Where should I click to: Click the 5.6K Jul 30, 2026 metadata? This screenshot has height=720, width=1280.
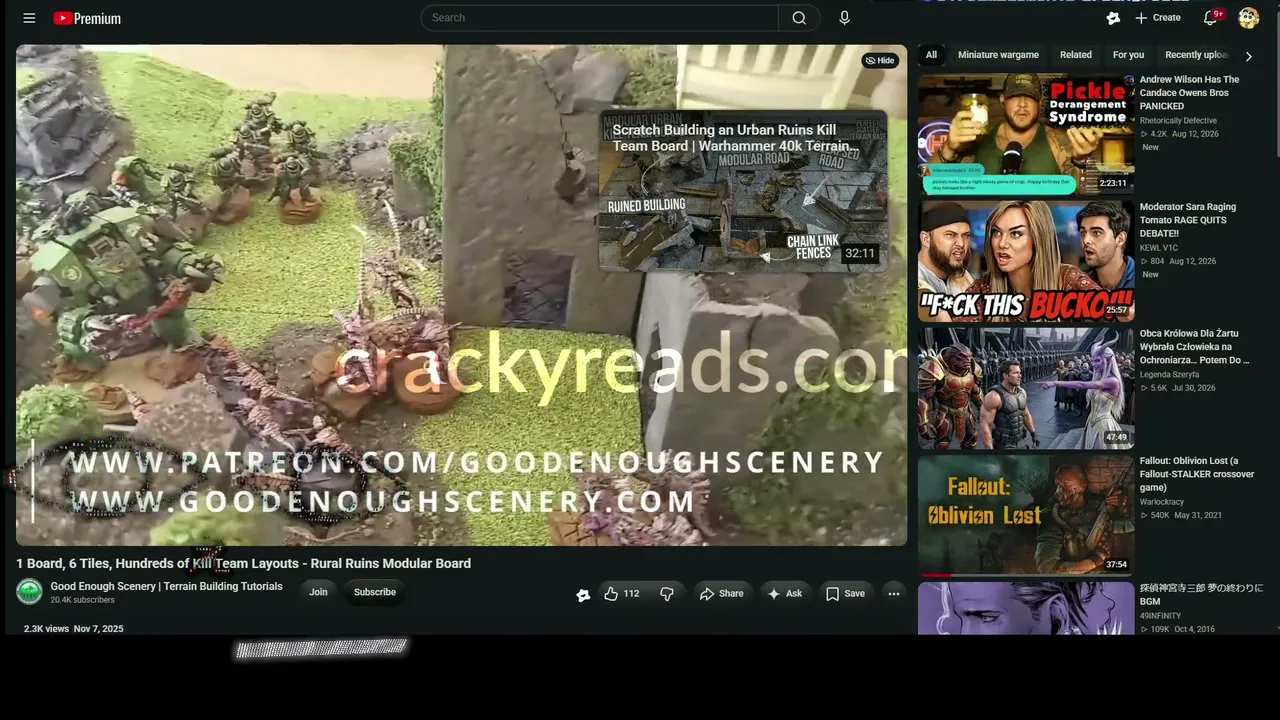pyautogui.click(x=1178, y=388)
